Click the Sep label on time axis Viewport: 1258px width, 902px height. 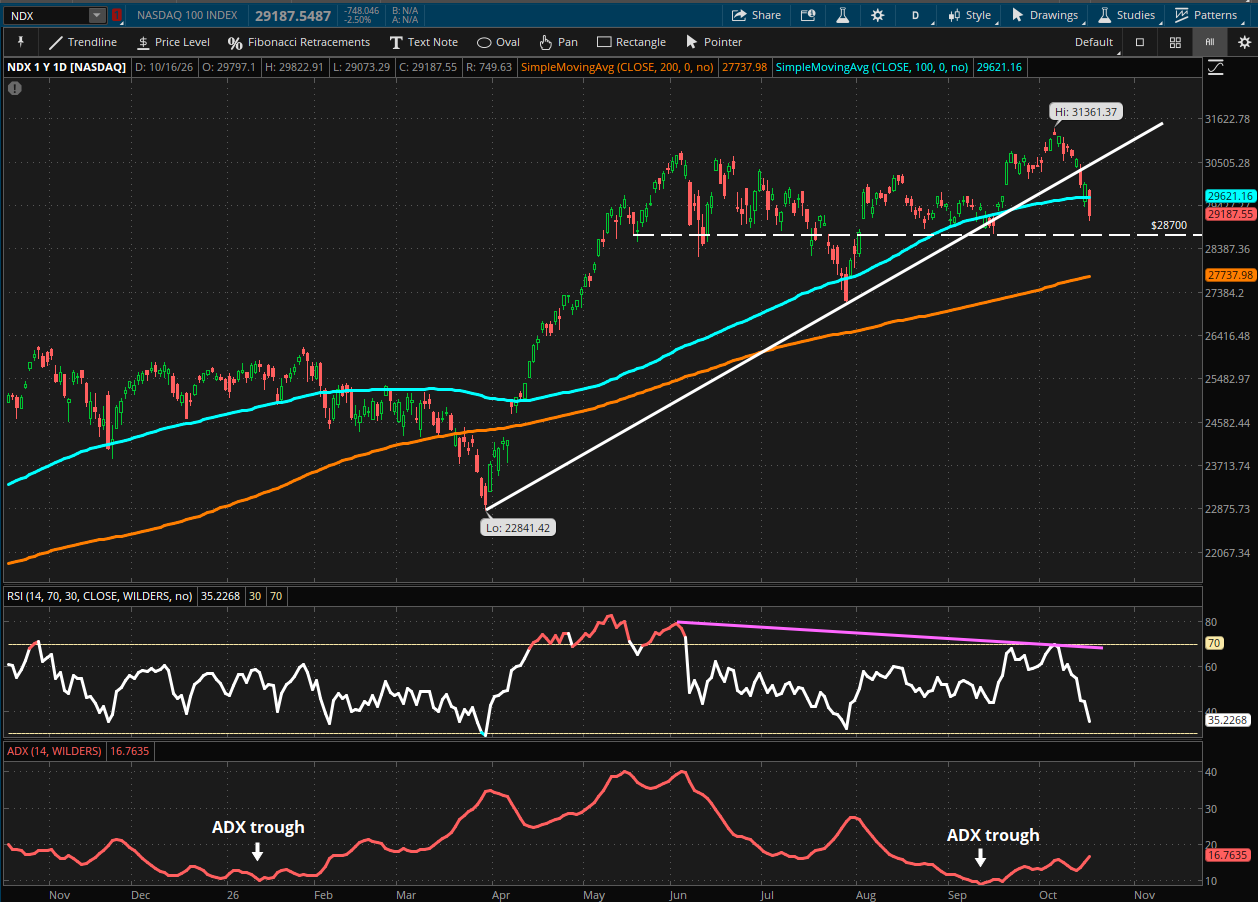click(x=956, y=894)
